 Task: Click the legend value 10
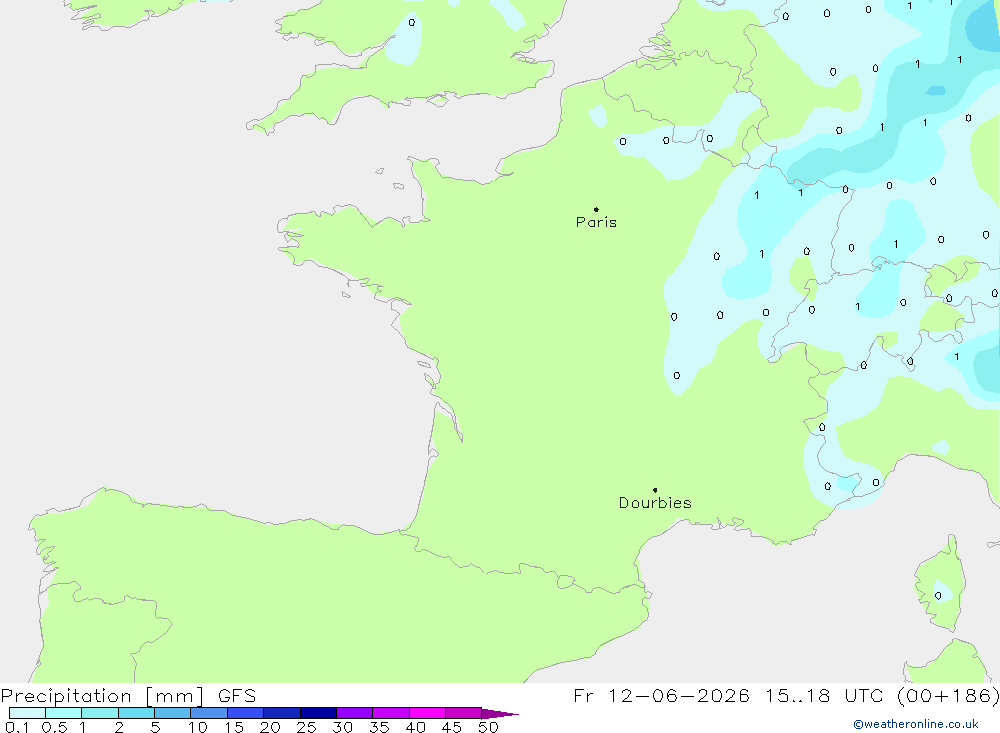point(198,727)
